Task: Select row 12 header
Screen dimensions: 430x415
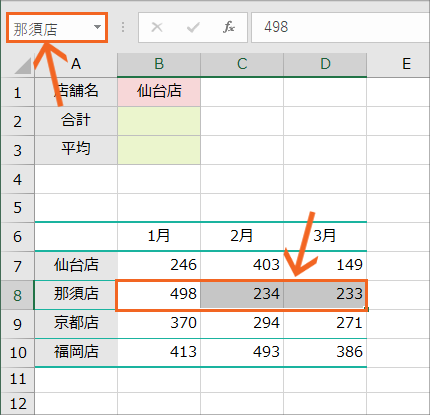Action: (x=18, y=404)
